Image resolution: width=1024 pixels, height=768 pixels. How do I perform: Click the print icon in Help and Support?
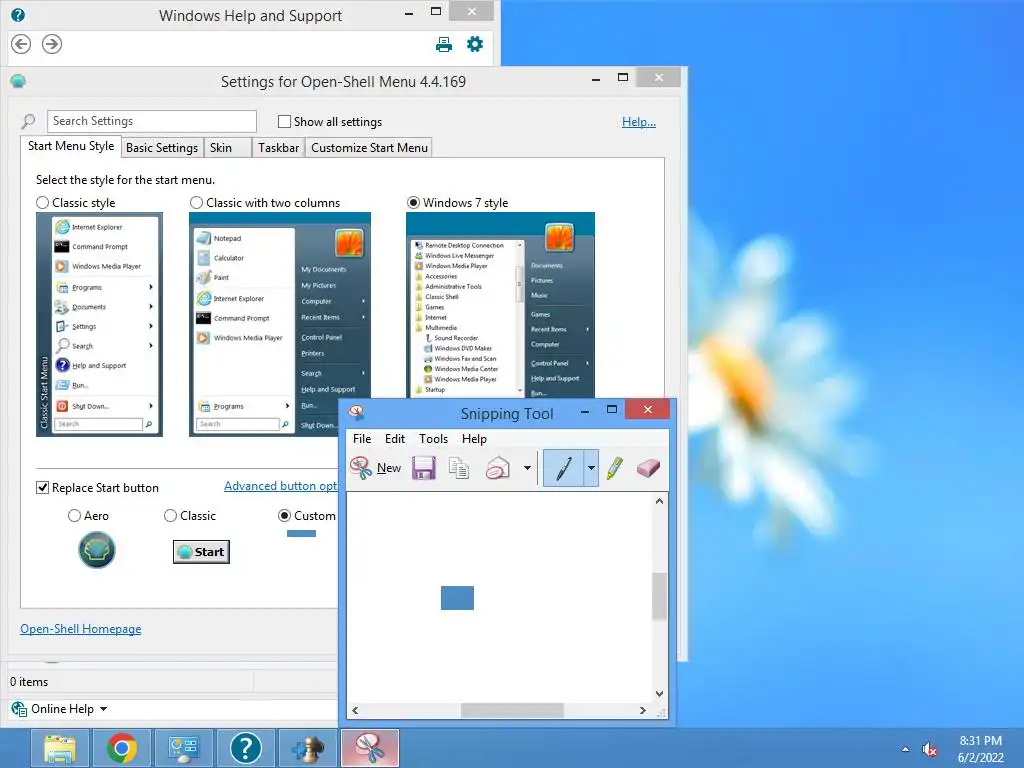pyautogui.click(x=444, y=44)
